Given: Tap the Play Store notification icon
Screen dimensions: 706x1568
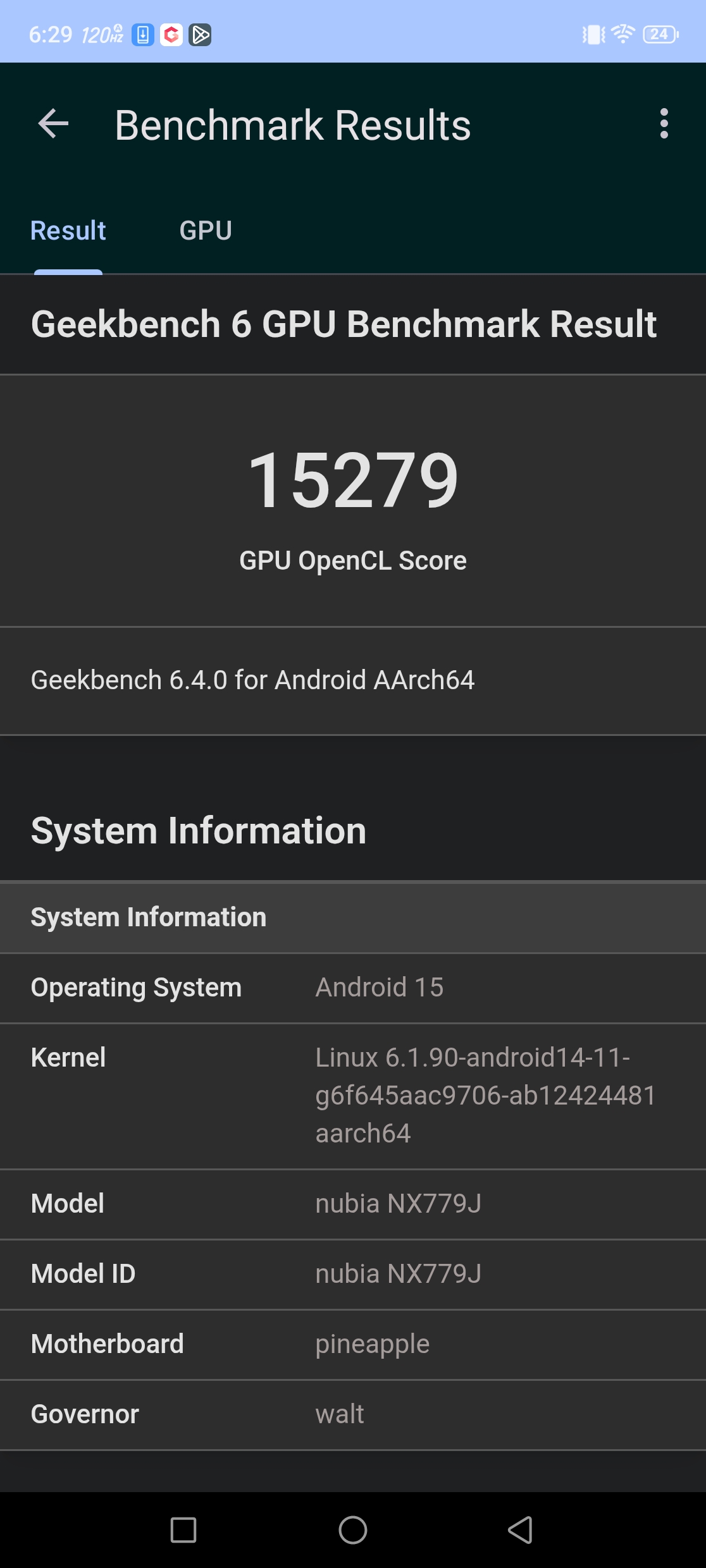Looking at the screenshot, I should [200, 35].
